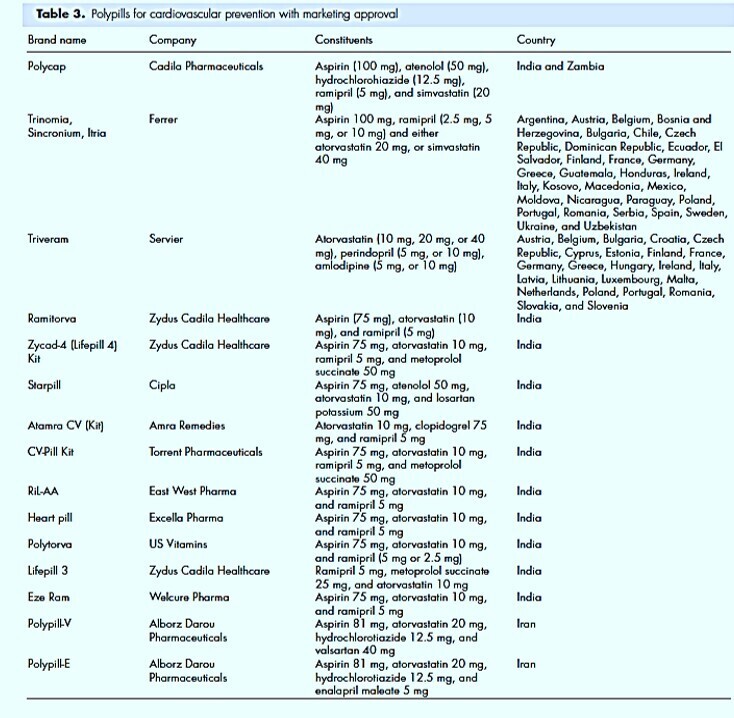This screenshot has width=734, height=718.
Task: Click 'Ramipril 5 mg, metoprolol succinate' text
Action: pyautogui.click(x=402, y=571)
